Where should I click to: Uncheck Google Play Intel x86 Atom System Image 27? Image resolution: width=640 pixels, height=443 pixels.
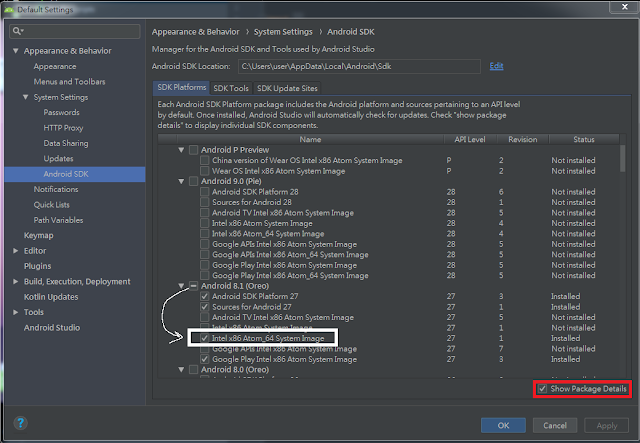[x=205, y=359]
